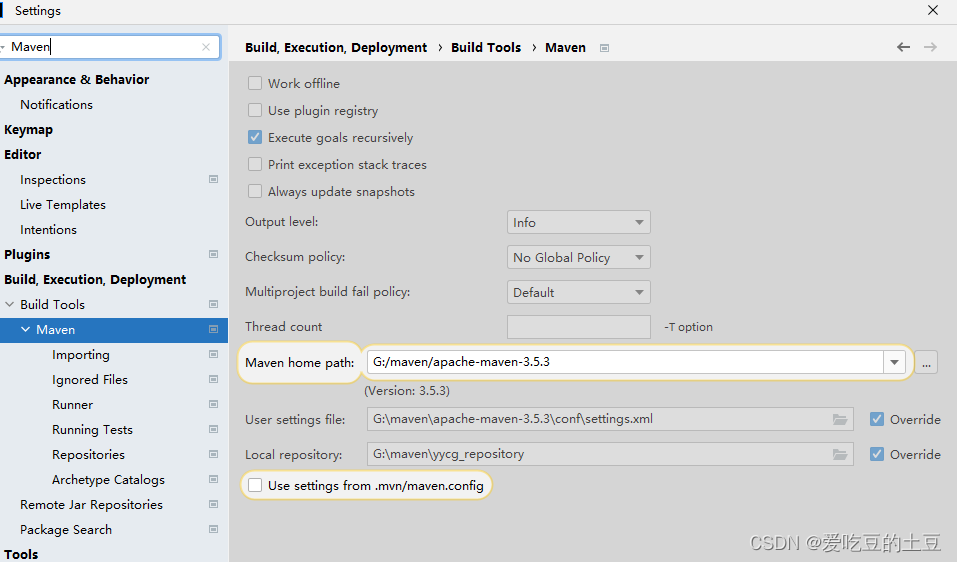Screen dimensions: 957x562
Task: Open Maven home path dropdown arrow
Action: pyautogui.click(x=894, y=362)
